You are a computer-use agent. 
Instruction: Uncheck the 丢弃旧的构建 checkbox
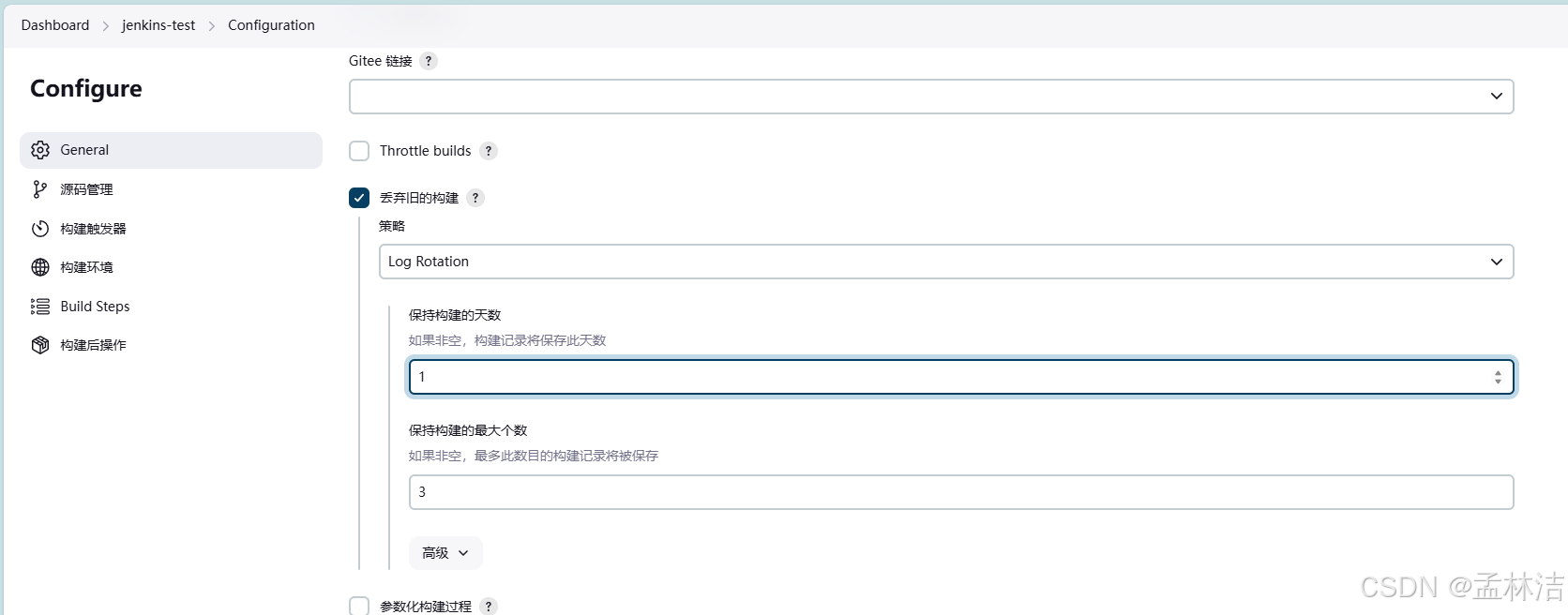[x=359, y=198]
